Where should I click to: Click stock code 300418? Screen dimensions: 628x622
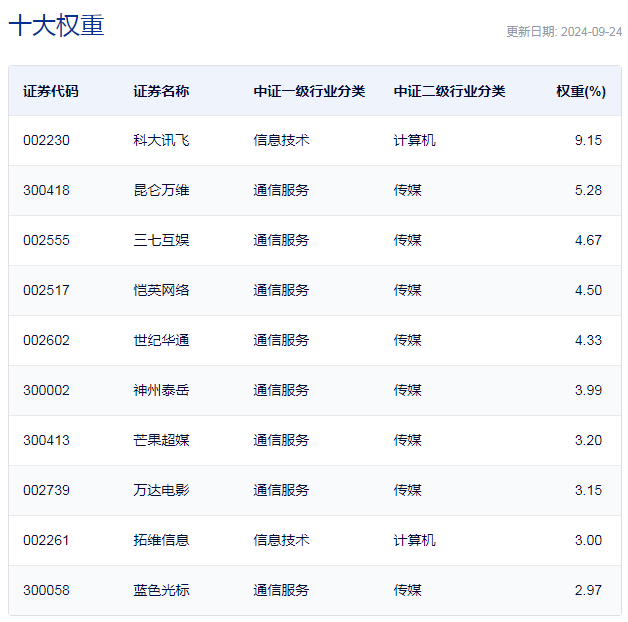(x=47, y=190)
